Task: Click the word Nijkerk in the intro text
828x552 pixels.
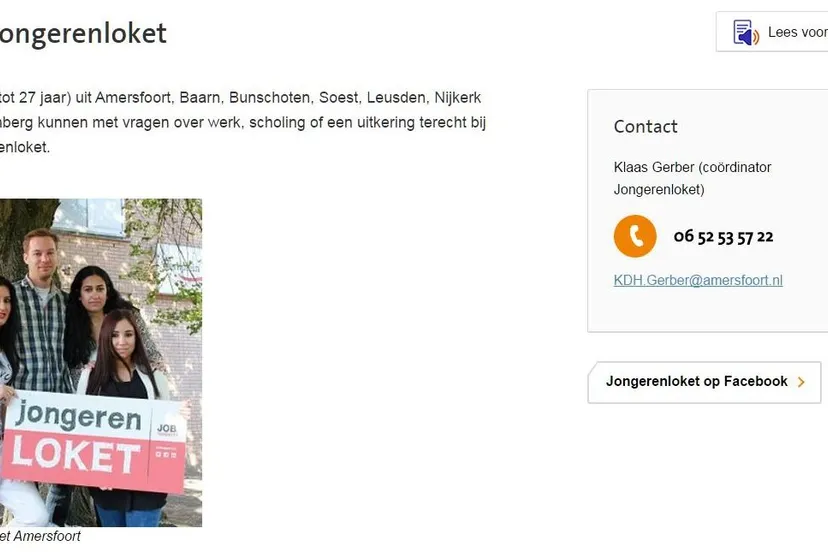Action: [457, 98]
